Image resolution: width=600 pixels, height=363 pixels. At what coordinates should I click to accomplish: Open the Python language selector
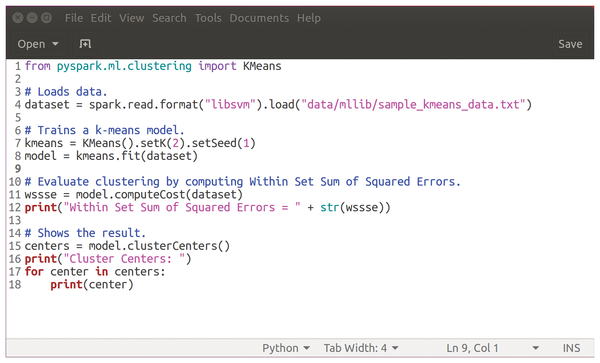[x=285, y=348]
